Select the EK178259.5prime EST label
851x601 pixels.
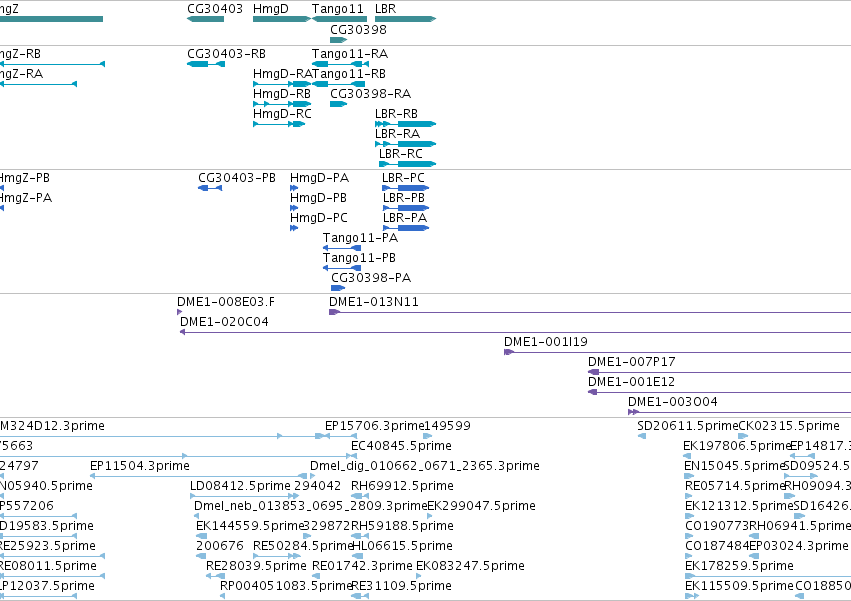(x=739, y=566)
